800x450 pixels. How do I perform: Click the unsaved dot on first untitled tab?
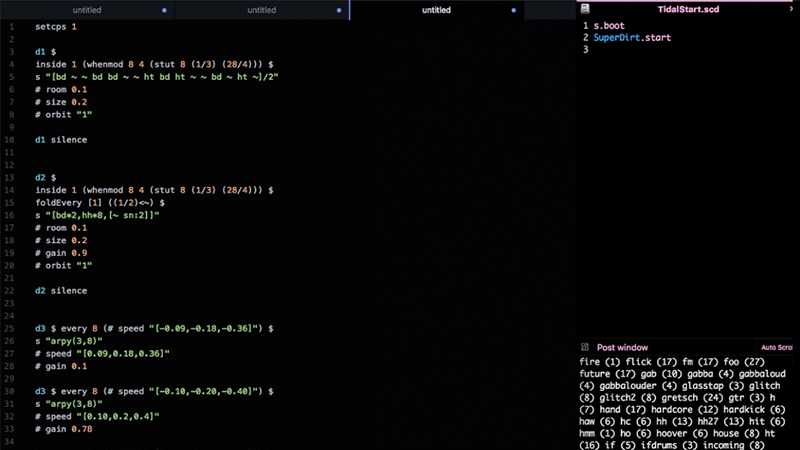pos(164,10)
